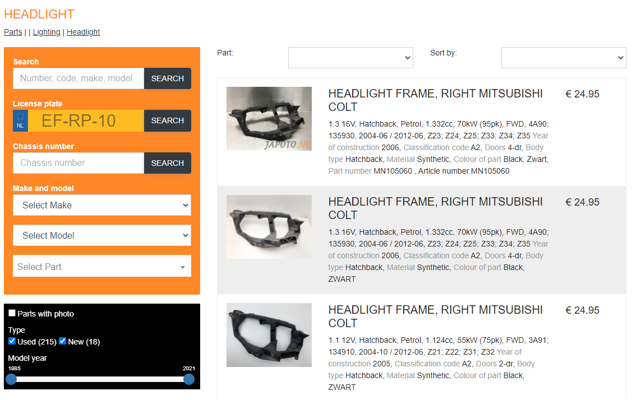The height and width of the screenshot is (400, 636).
Task: Open third headlight frame product photo
Action: coord(268,335)
